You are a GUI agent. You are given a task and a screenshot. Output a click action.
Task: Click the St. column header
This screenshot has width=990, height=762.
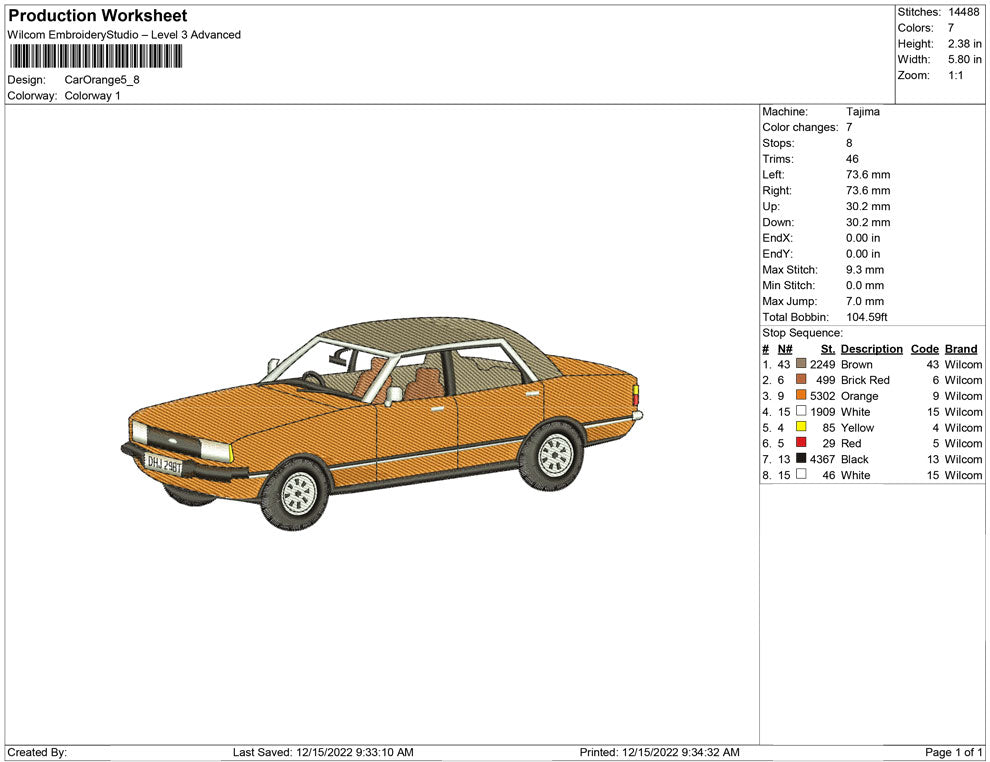click(x=827, y=349)
